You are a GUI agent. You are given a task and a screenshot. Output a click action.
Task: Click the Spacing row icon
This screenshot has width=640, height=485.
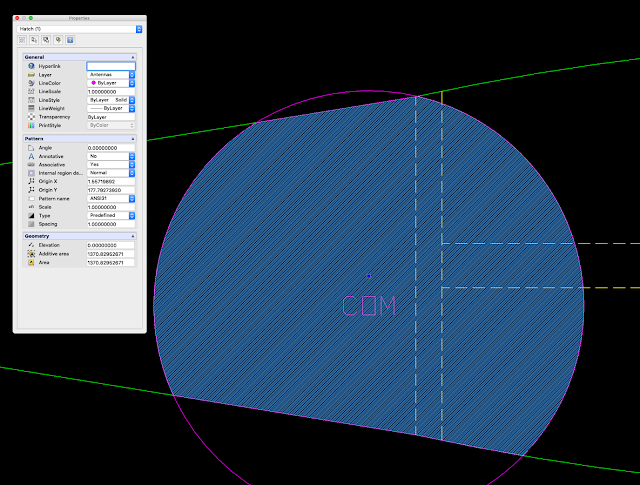coord(31,224)
